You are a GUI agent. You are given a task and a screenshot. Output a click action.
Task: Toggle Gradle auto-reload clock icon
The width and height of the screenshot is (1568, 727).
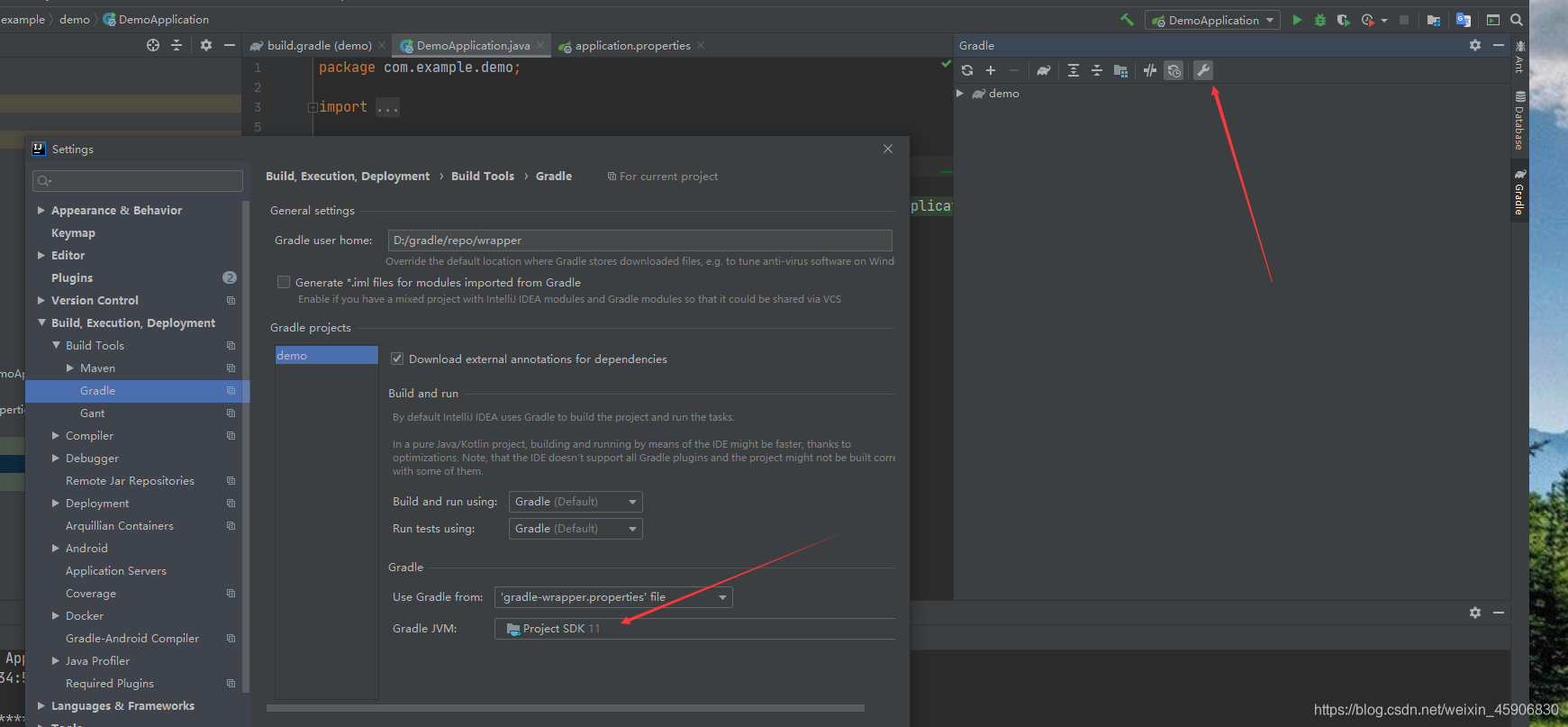[1174, 70]
